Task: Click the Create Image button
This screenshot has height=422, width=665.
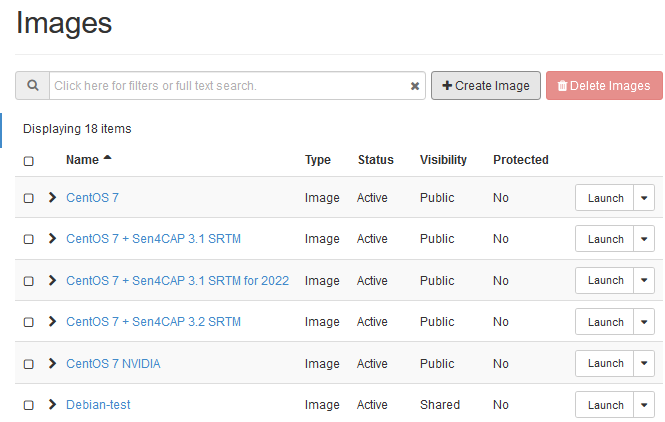Action: click(486, 86)
